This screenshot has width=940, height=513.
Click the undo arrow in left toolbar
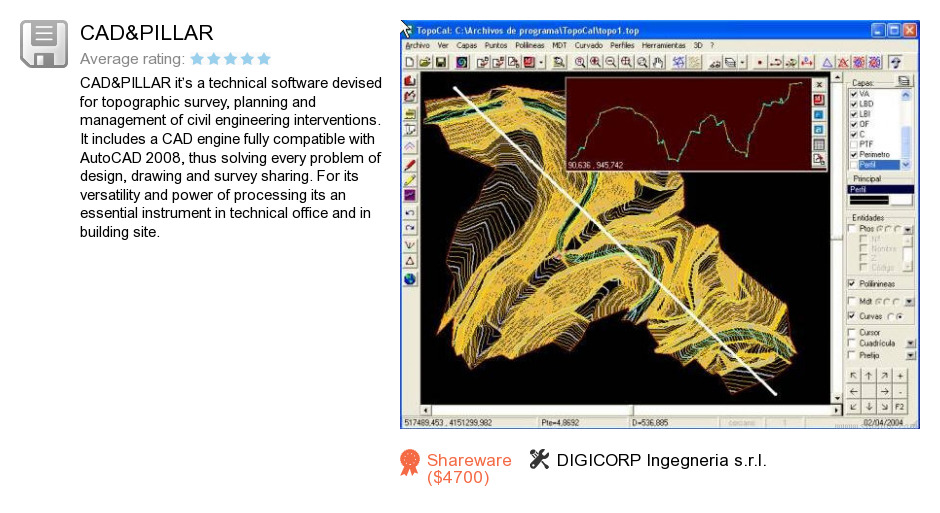tap(410, 213)
